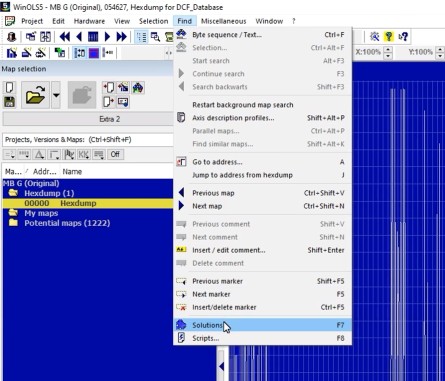Click the blank new page icon in Map selection
This screenshot has height=381, width=445.
pos(10,88)
